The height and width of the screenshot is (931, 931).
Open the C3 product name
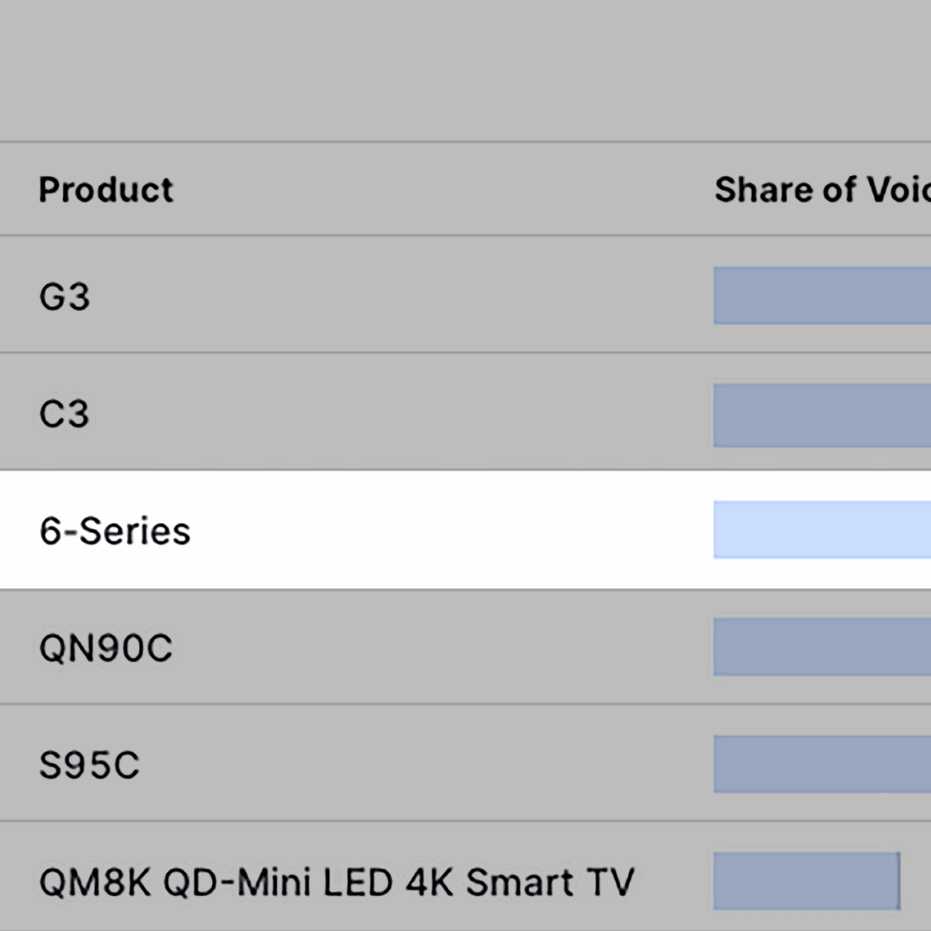coord(65,414)
